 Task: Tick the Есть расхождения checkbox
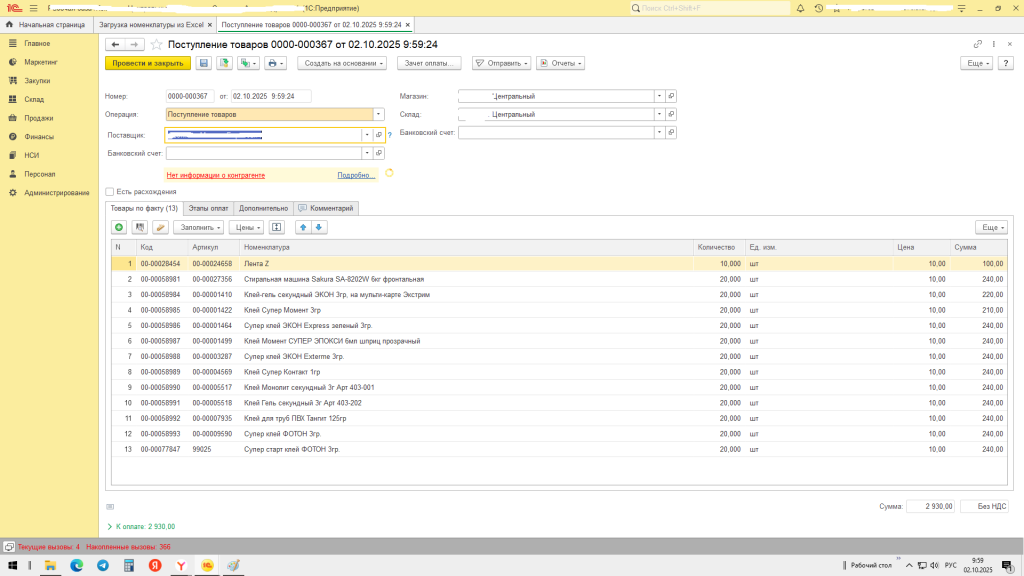pyautogui.click(x=110, y=191)
